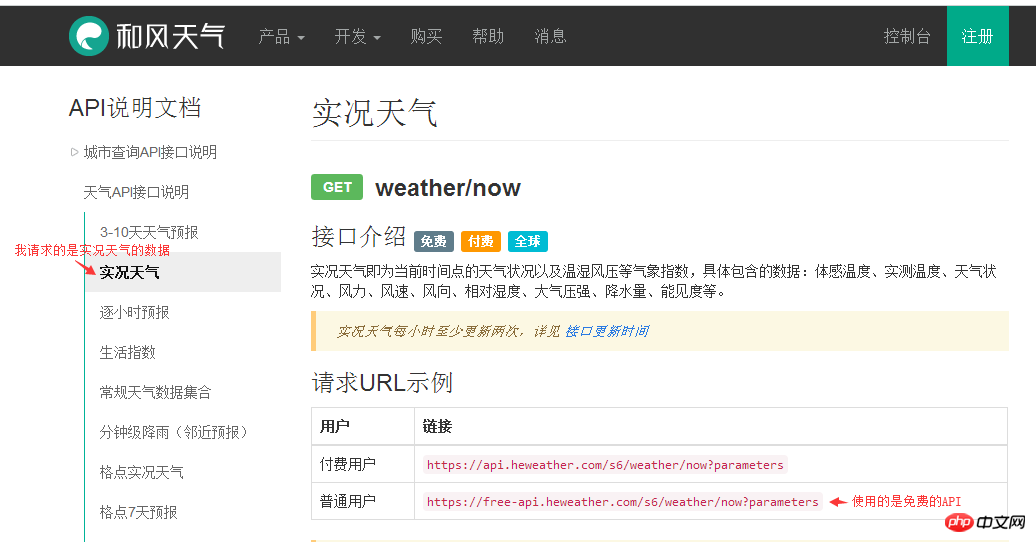
Task: Select the highlighted 实况天气 sidebar item
Action: (184, 272)
